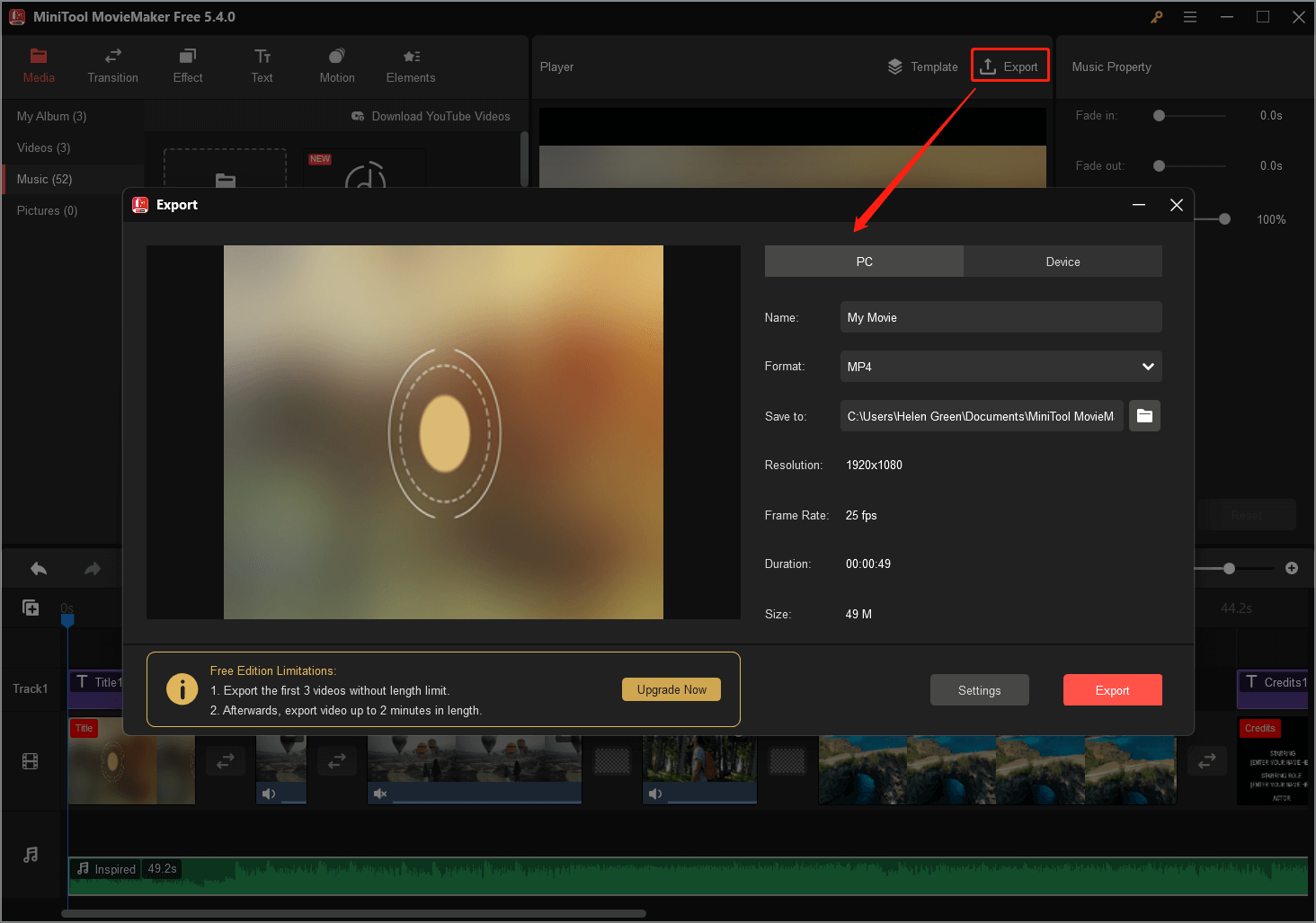Screen dimensions: 1316x923
Task: Toggle speaker icon on forest hiker clip
Action: 655,794
